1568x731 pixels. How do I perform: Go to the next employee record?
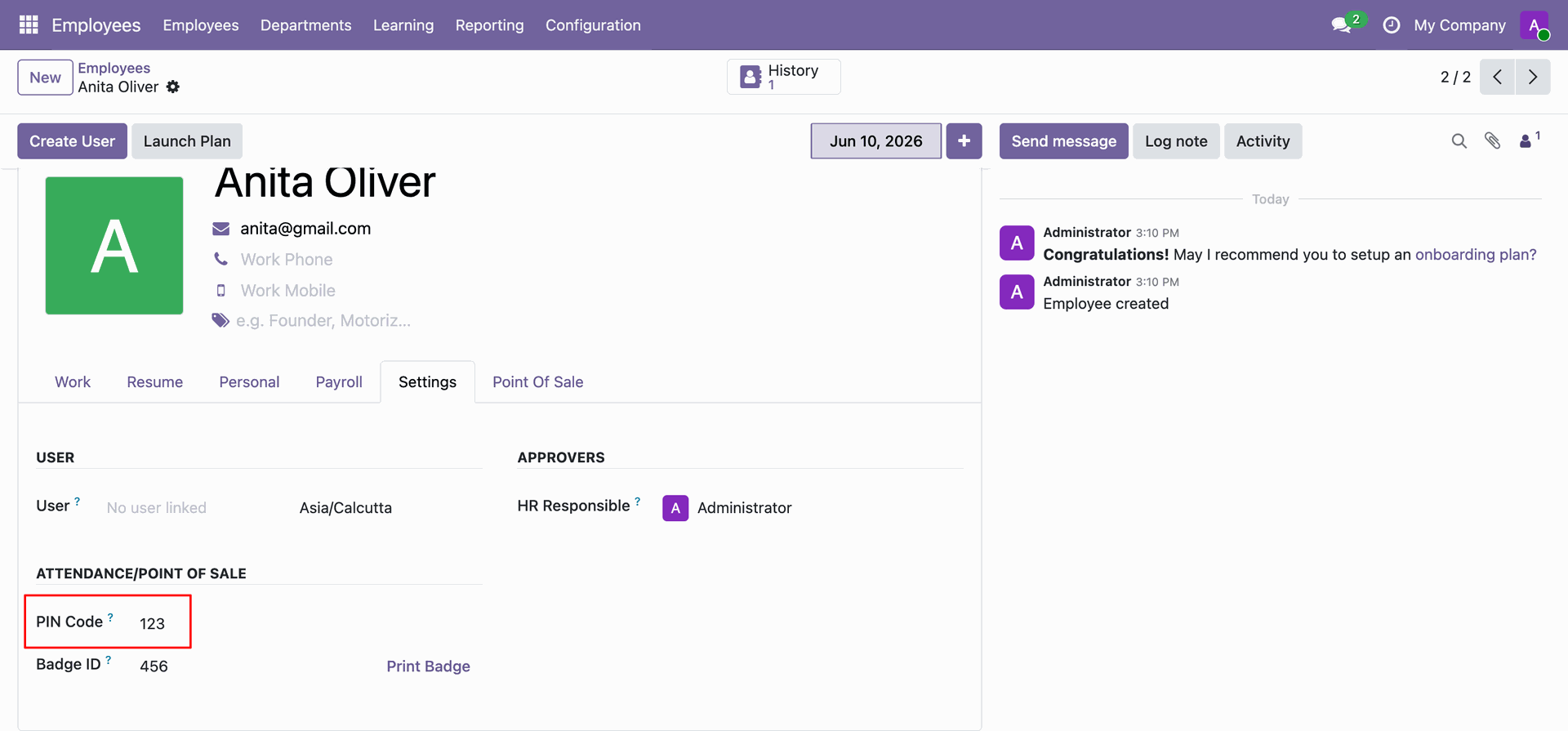click(1533, 77)
